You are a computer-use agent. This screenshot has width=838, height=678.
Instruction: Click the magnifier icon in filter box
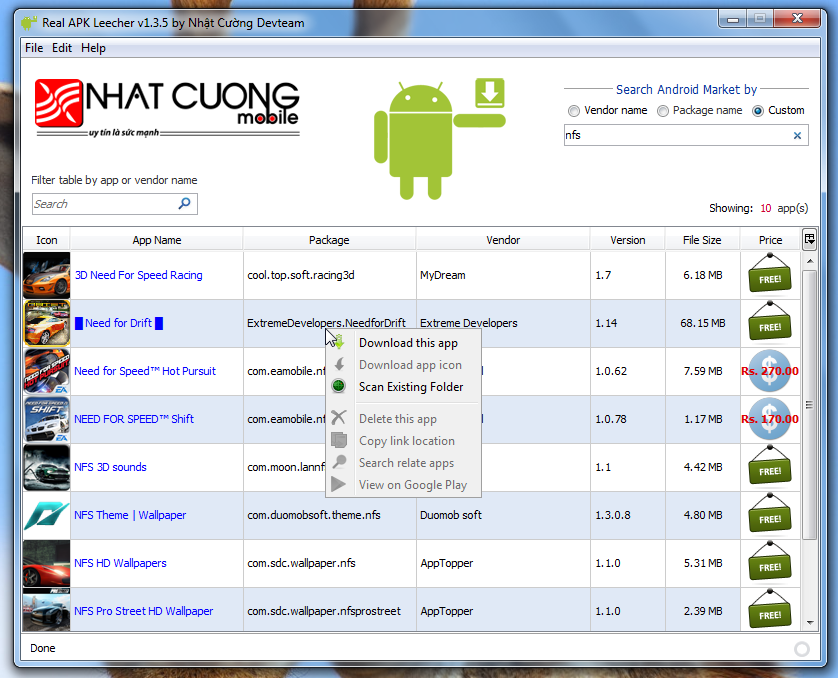pyautogui.click(x=184, y=204)
